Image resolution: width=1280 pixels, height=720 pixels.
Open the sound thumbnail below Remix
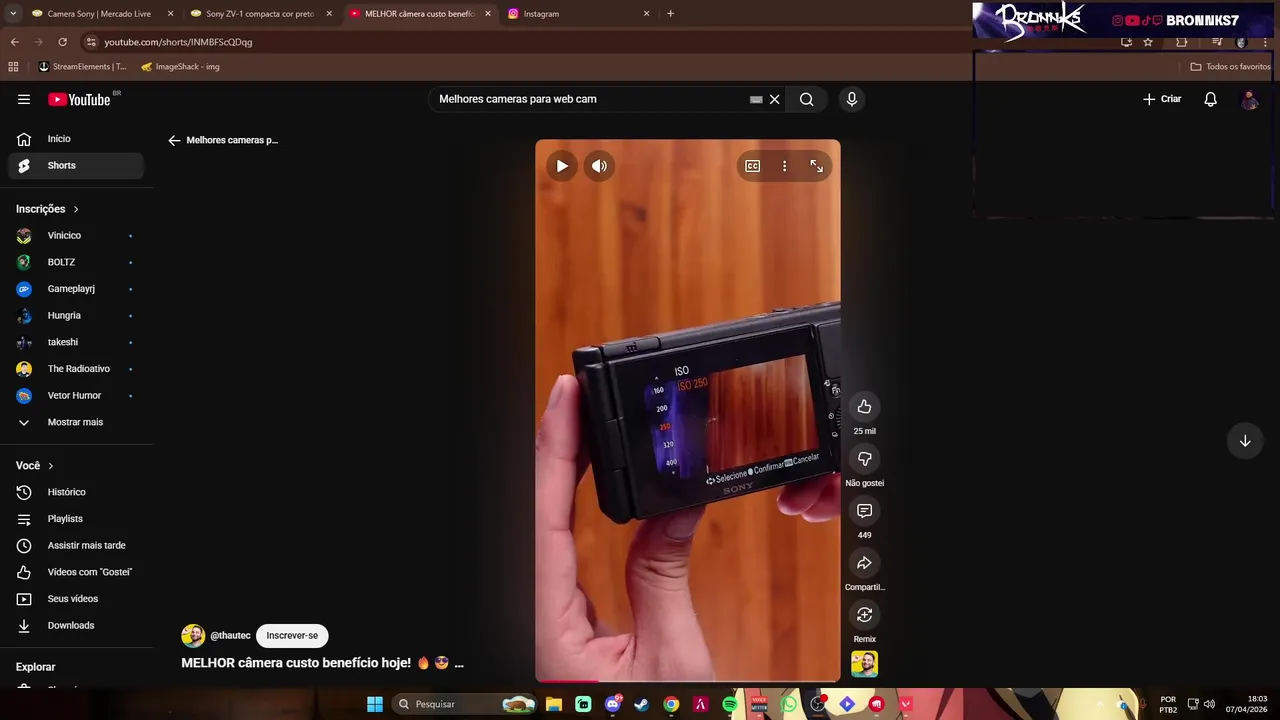pyautogui.click(x=865, y=664)
